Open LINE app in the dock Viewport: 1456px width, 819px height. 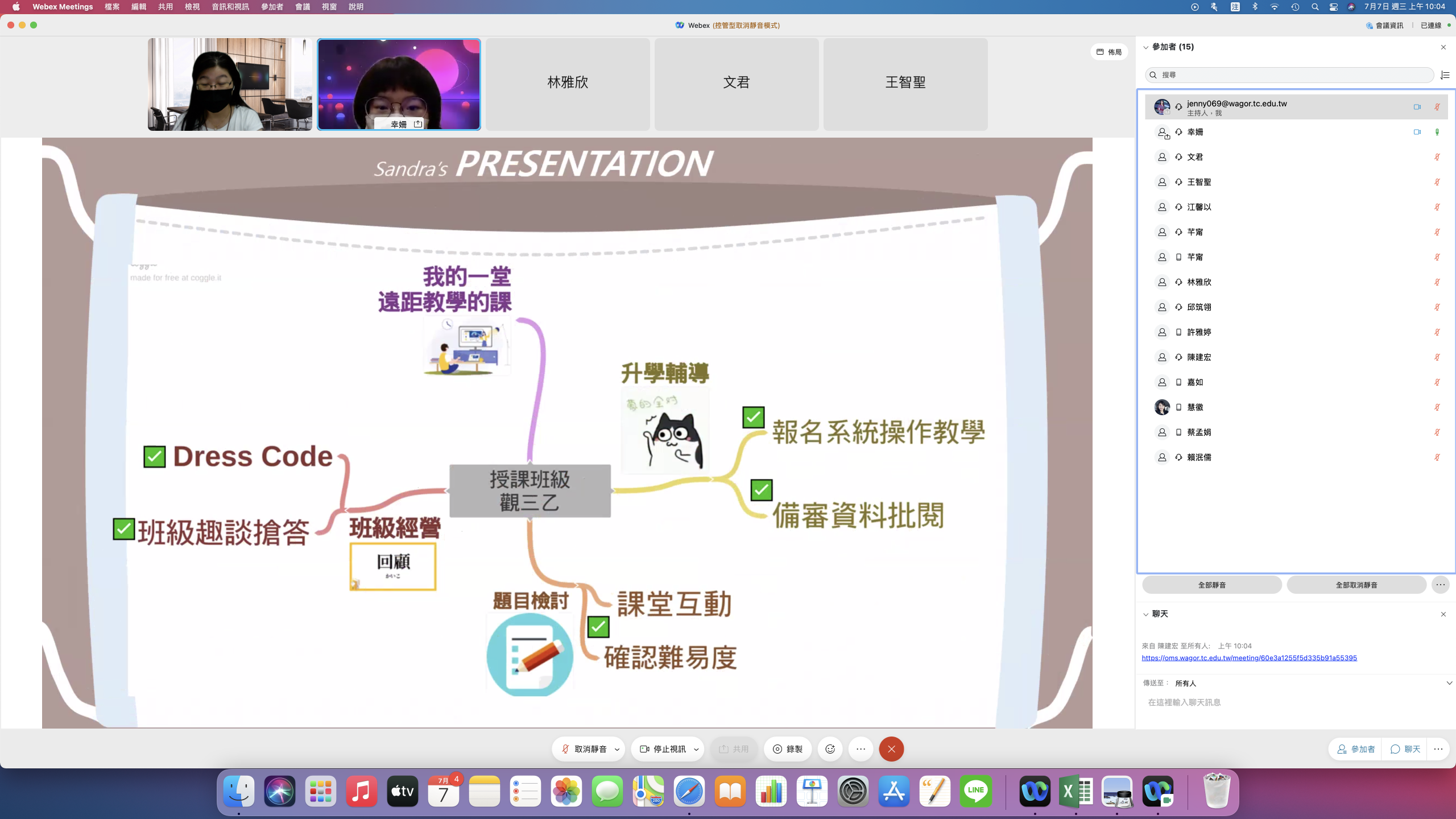(975, 791)
